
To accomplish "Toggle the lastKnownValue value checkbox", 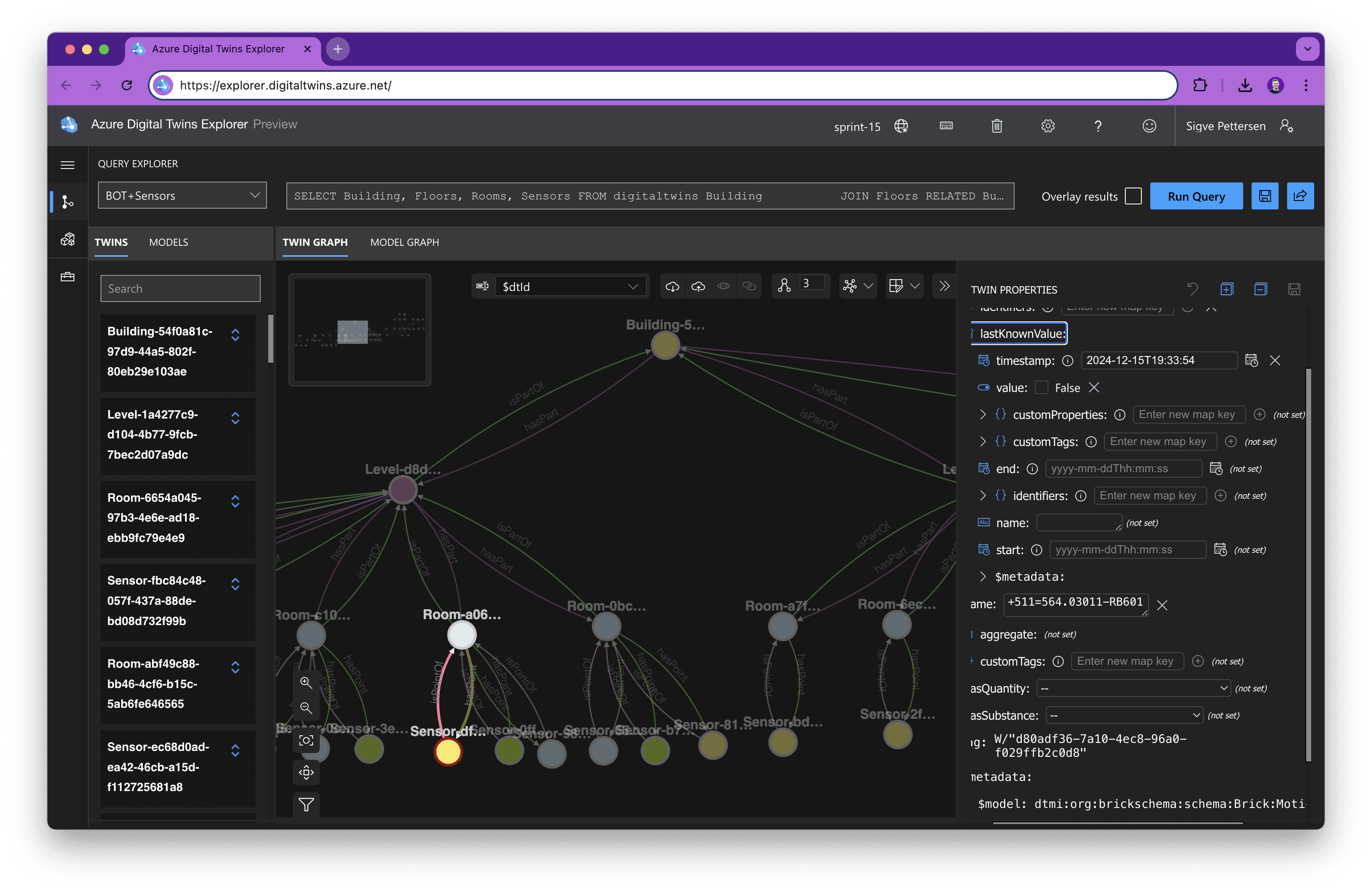I will click(x=1041, y=388).
